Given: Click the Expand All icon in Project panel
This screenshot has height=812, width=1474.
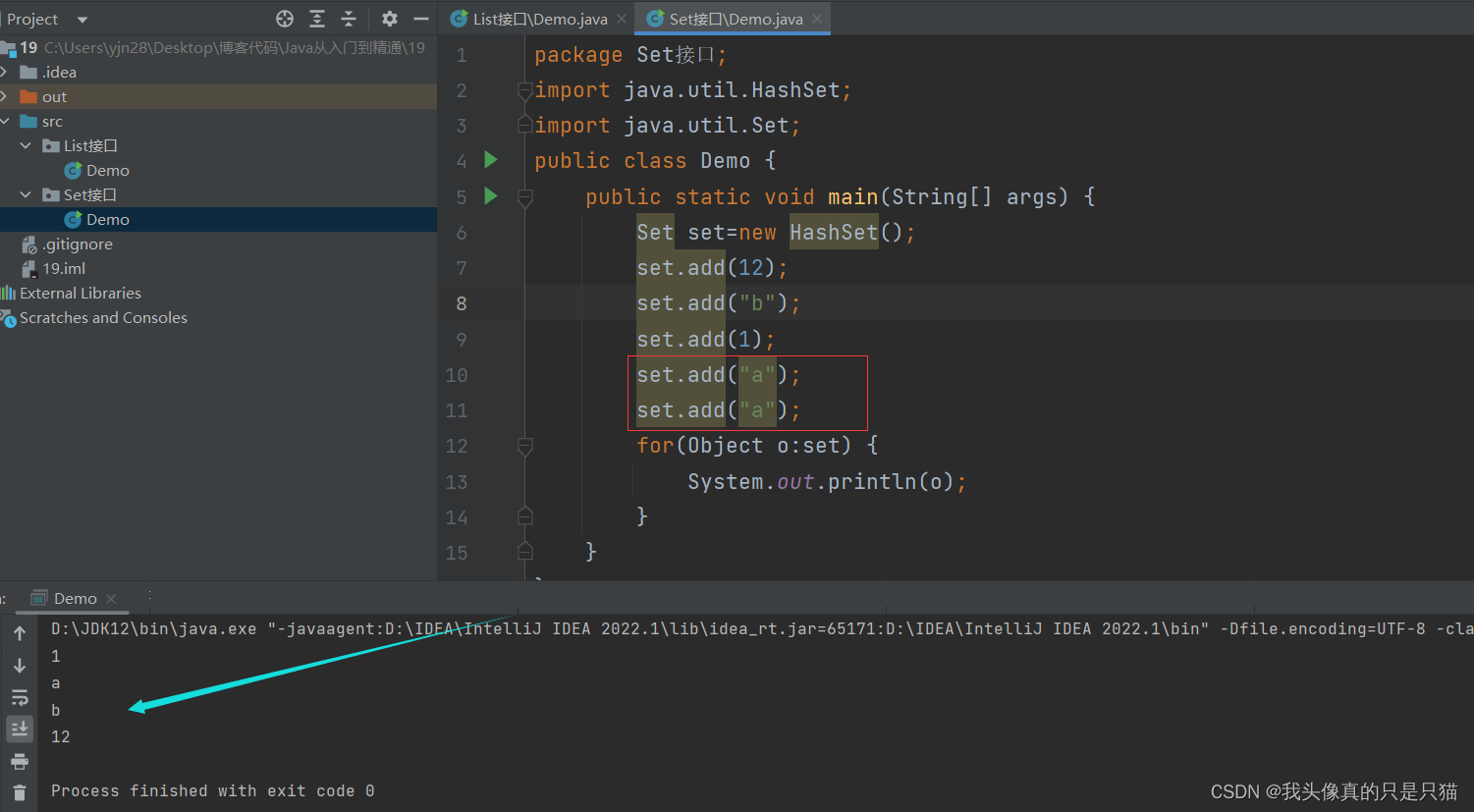Looking at the screenshot, I should pyautogui.click(x=317, y=19).
